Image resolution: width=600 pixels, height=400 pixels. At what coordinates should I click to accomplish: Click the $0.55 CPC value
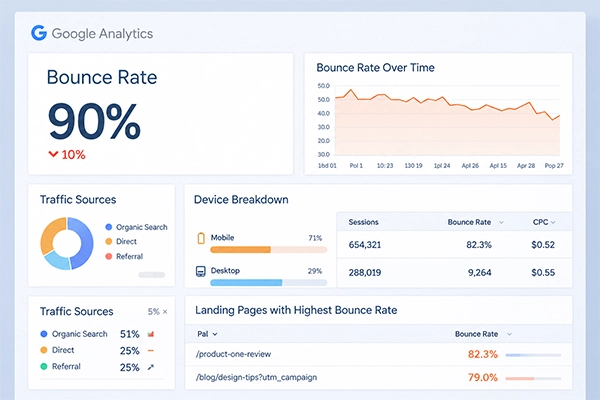point(543,273)
